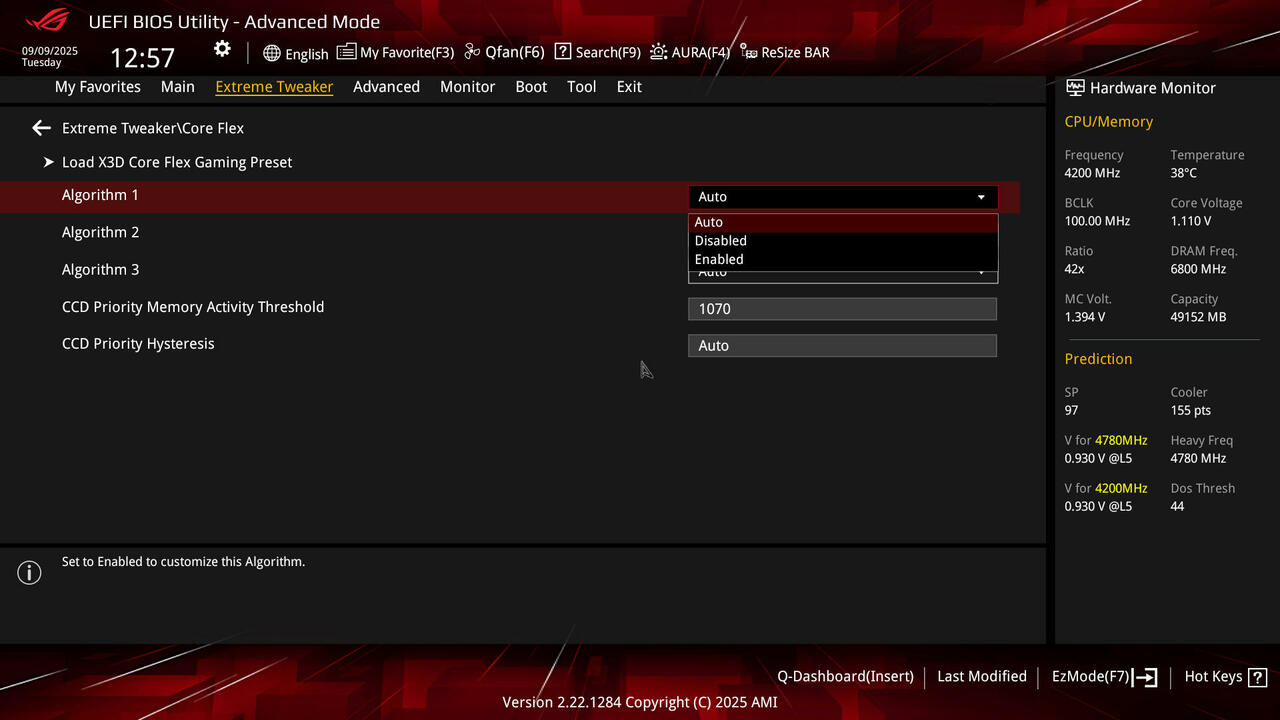
Task: Open the Main tab
Action: tap(178, 87)
